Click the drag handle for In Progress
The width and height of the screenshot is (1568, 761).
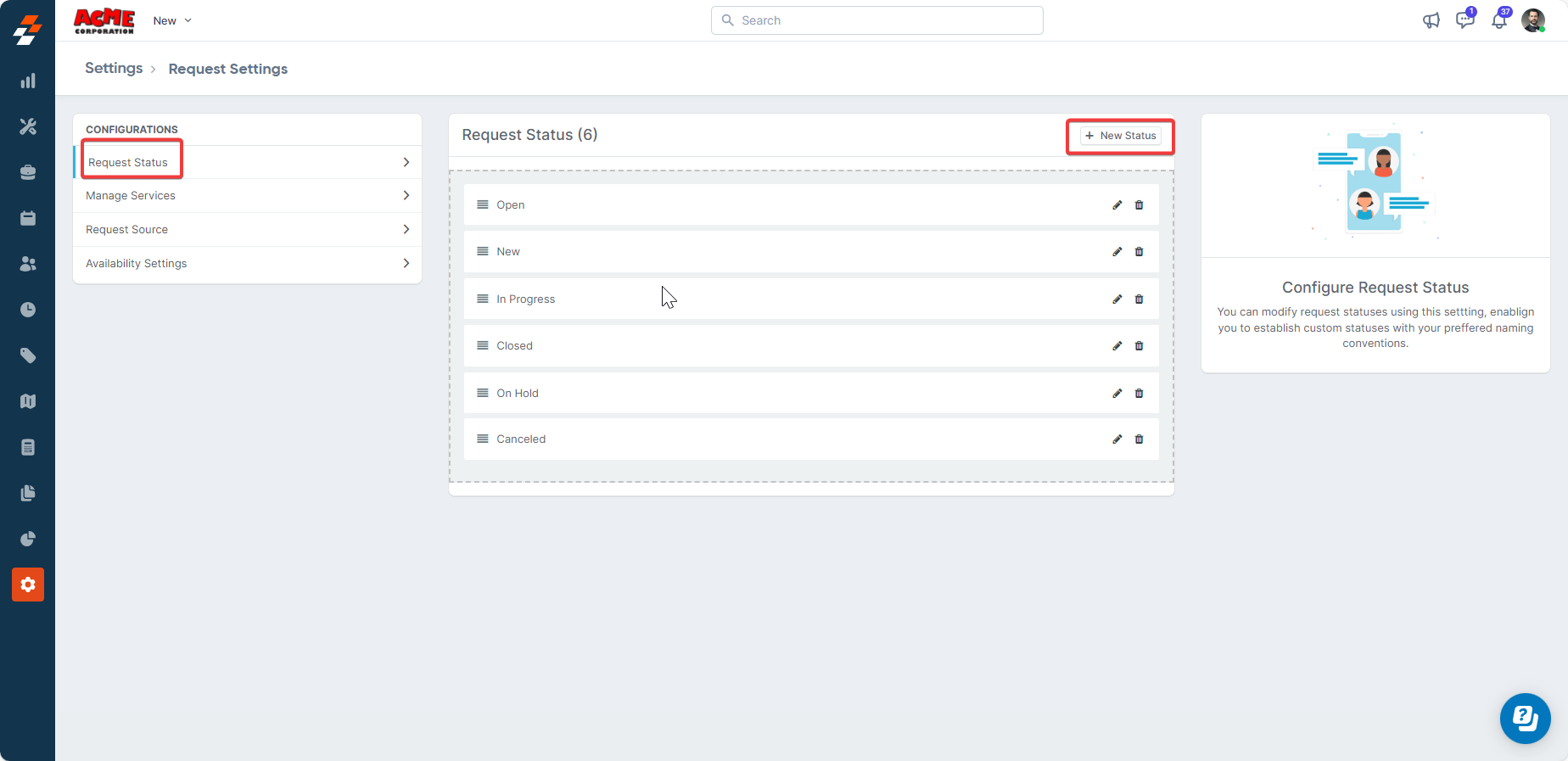coord(483,299)
